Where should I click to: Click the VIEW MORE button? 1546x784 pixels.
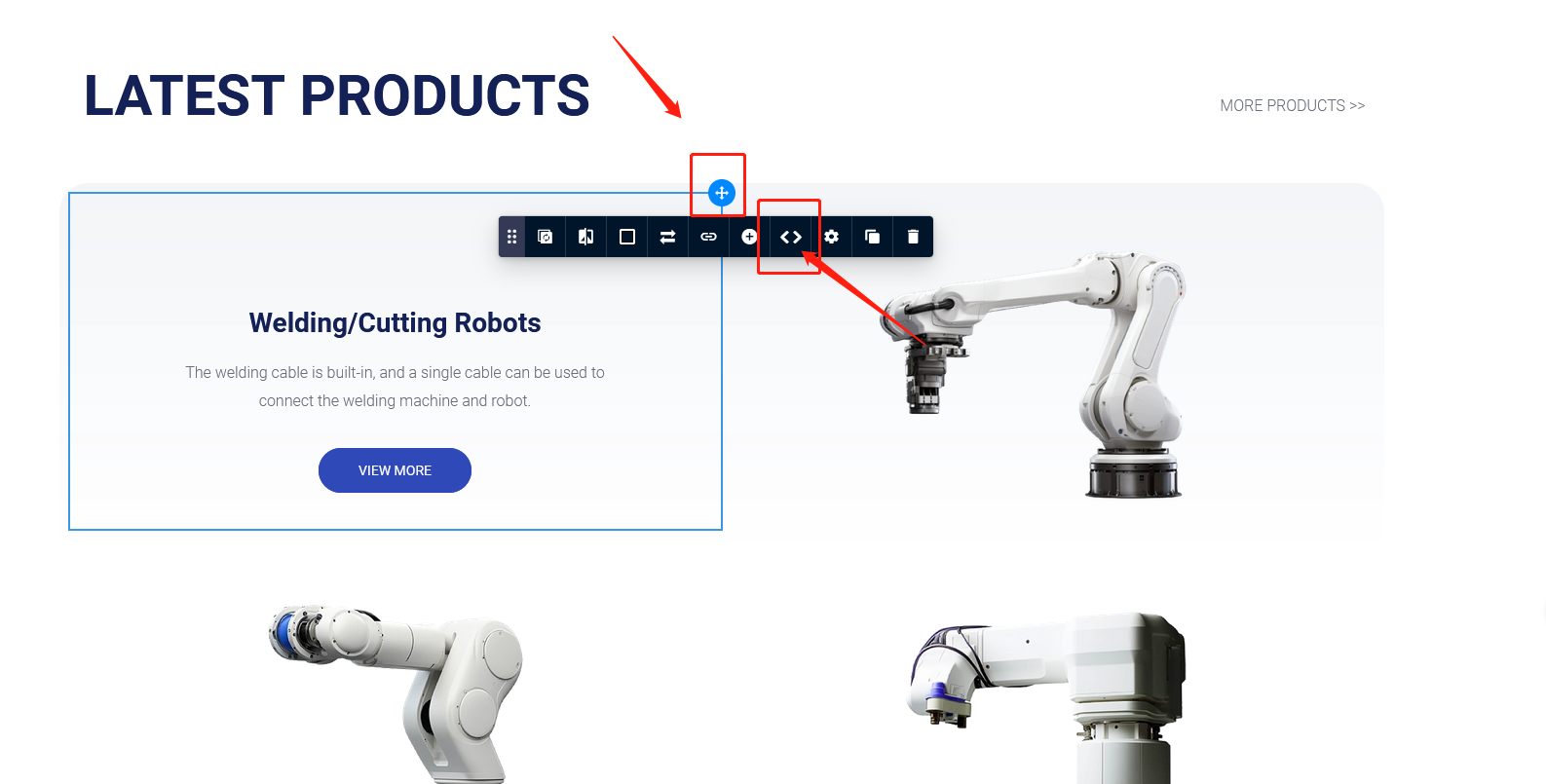(395, 470)
